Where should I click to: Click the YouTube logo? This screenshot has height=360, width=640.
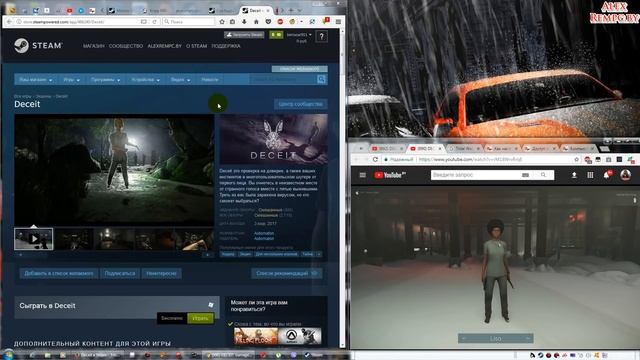coord(390,175)
